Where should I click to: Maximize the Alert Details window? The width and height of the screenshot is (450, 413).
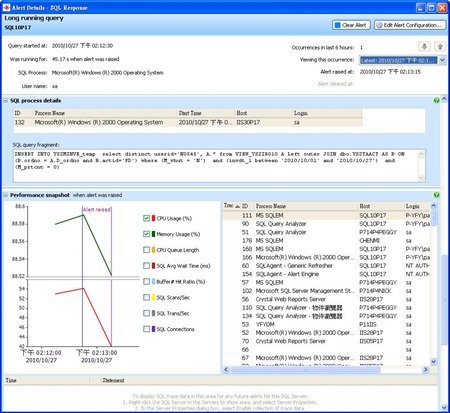[431, 7]
